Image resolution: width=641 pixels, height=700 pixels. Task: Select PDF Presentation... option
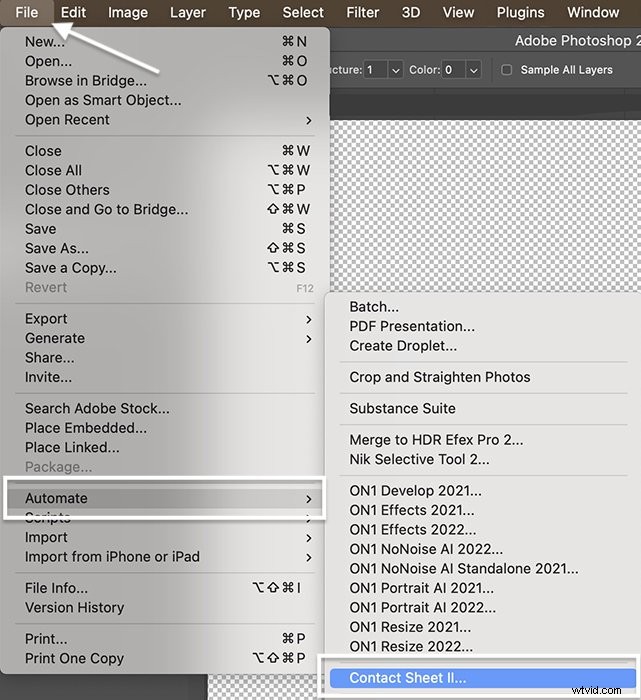(x=412, y=326)
